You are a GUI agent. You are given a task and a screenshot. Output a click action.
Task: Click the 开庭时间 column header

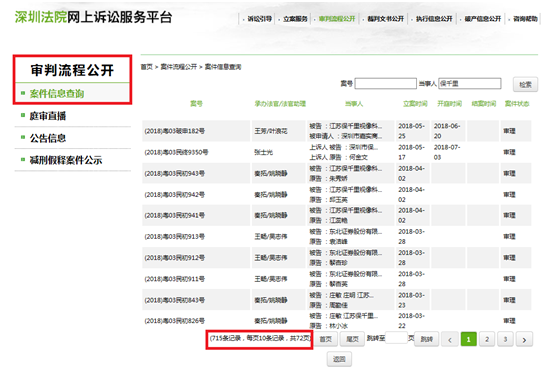(x=449, y=104)
